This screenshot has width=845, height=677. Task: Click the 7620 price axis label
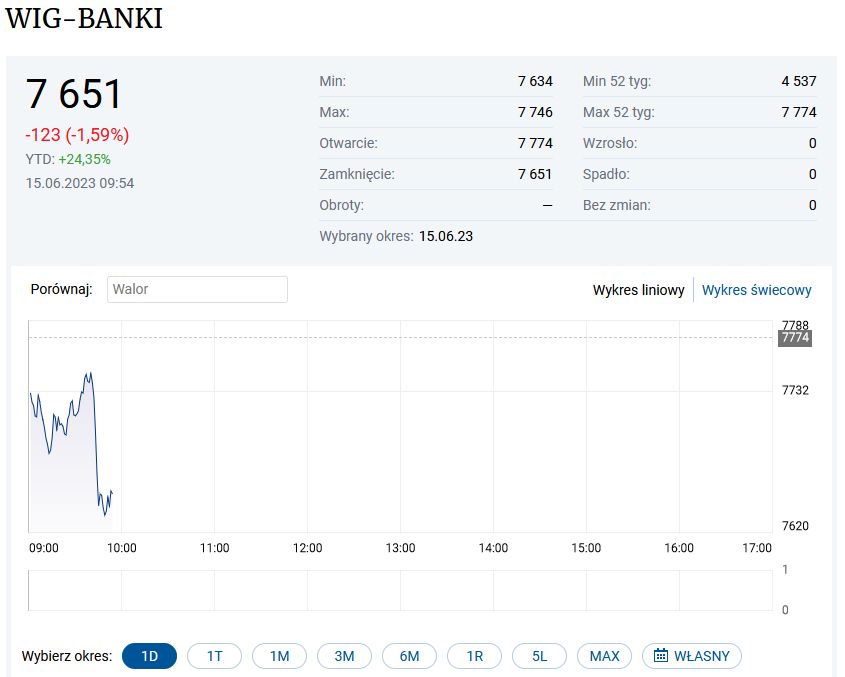[x=795, y=526]
